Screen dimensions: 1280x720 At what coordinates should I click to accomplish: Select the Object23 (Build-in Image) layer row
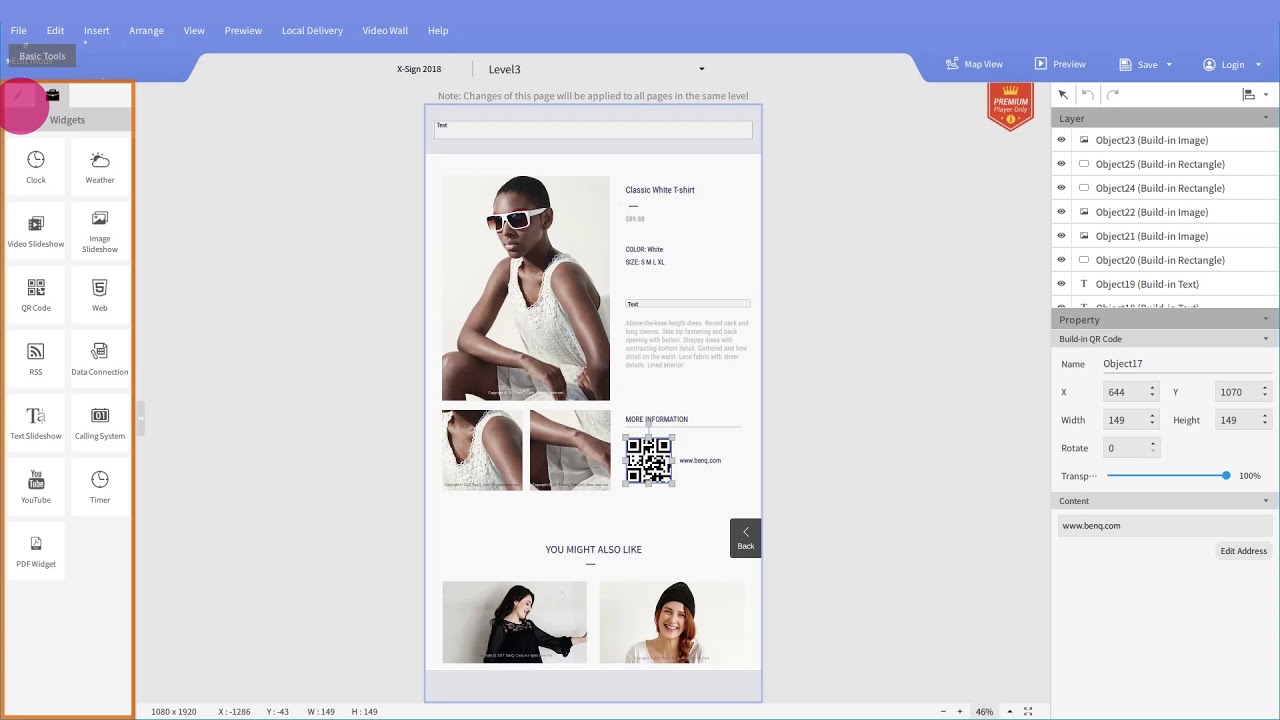point(1165,140)
